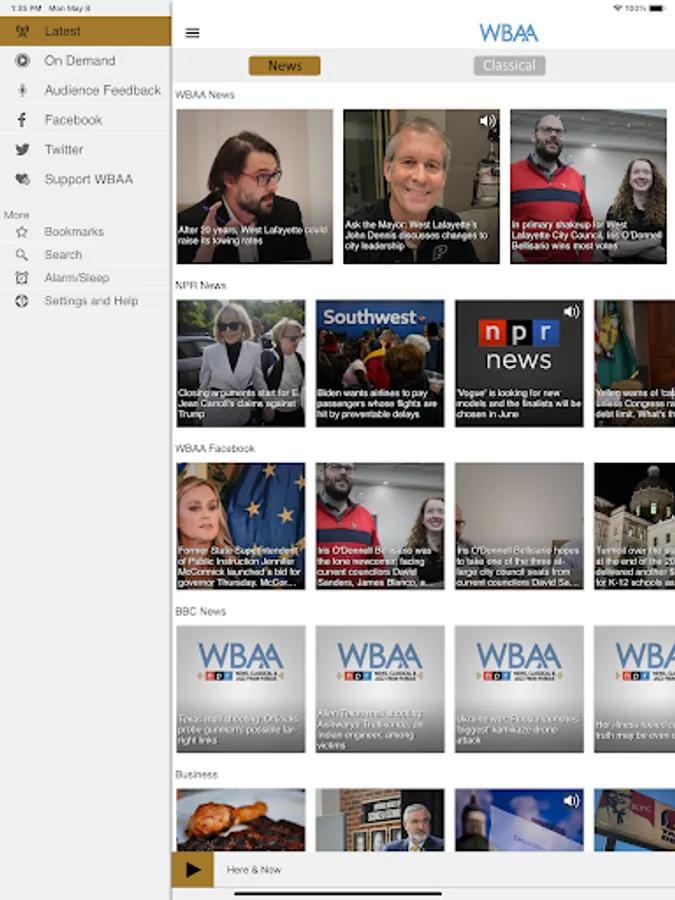Open Business man in suit thumbnail
The image size is (675, 900).
tap(380, 820)
